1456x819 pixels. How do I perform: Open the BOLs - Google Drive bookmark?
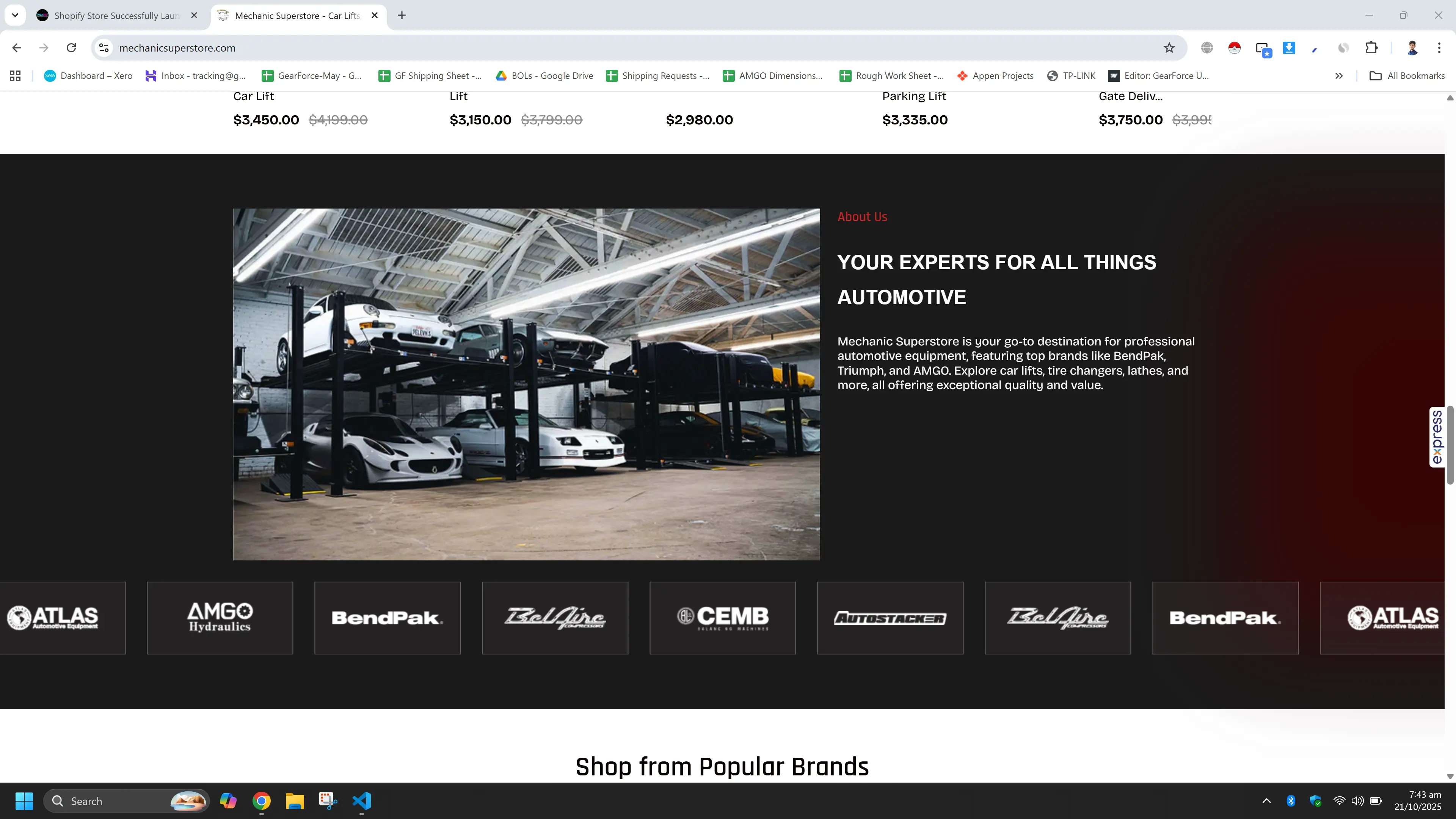pyautogui.click(x=544, y=76)
